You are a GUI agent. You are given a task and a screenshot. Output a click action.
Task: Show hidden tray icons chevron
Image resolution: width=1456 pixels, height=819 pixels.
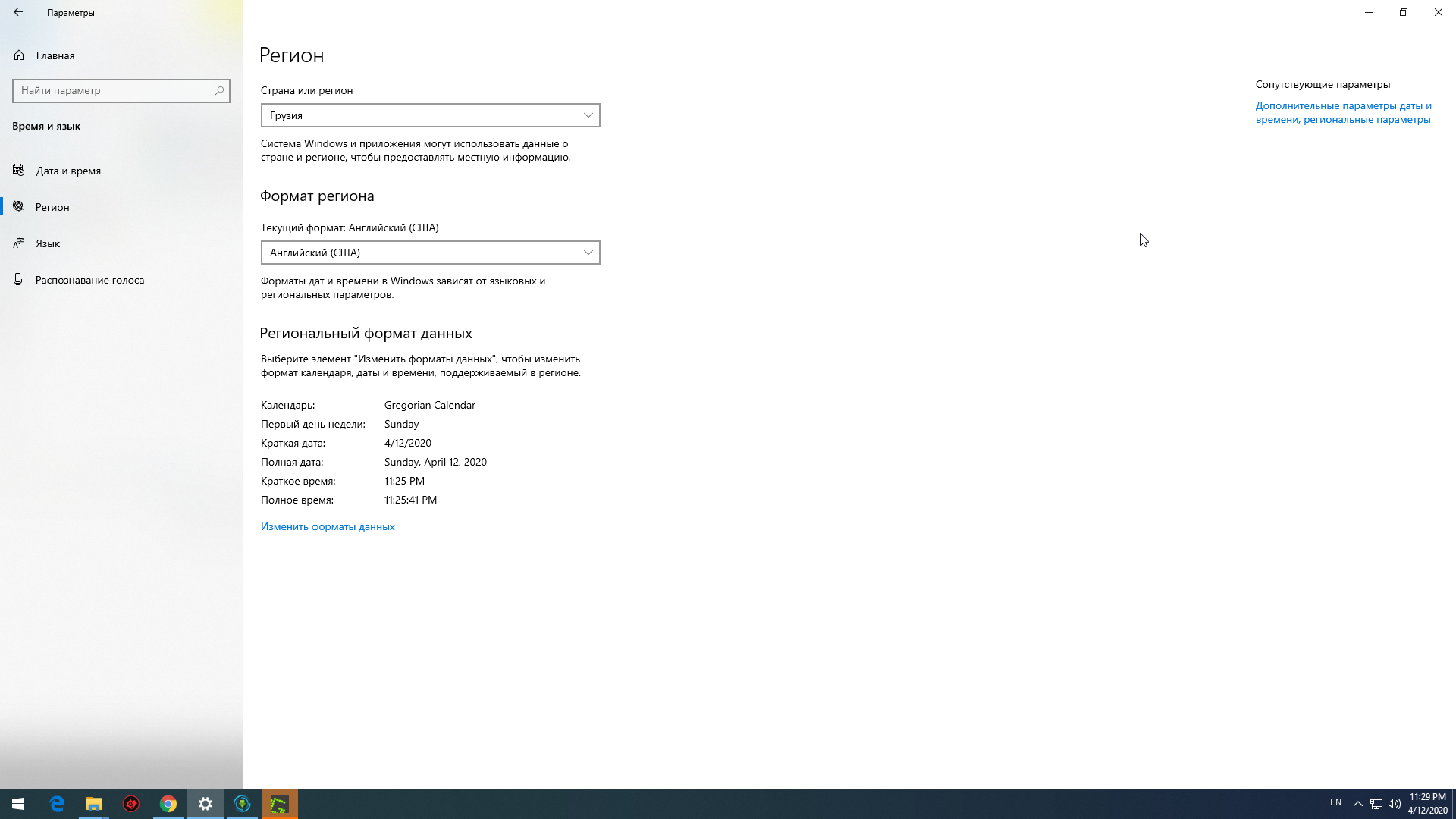pos(1358,804)
